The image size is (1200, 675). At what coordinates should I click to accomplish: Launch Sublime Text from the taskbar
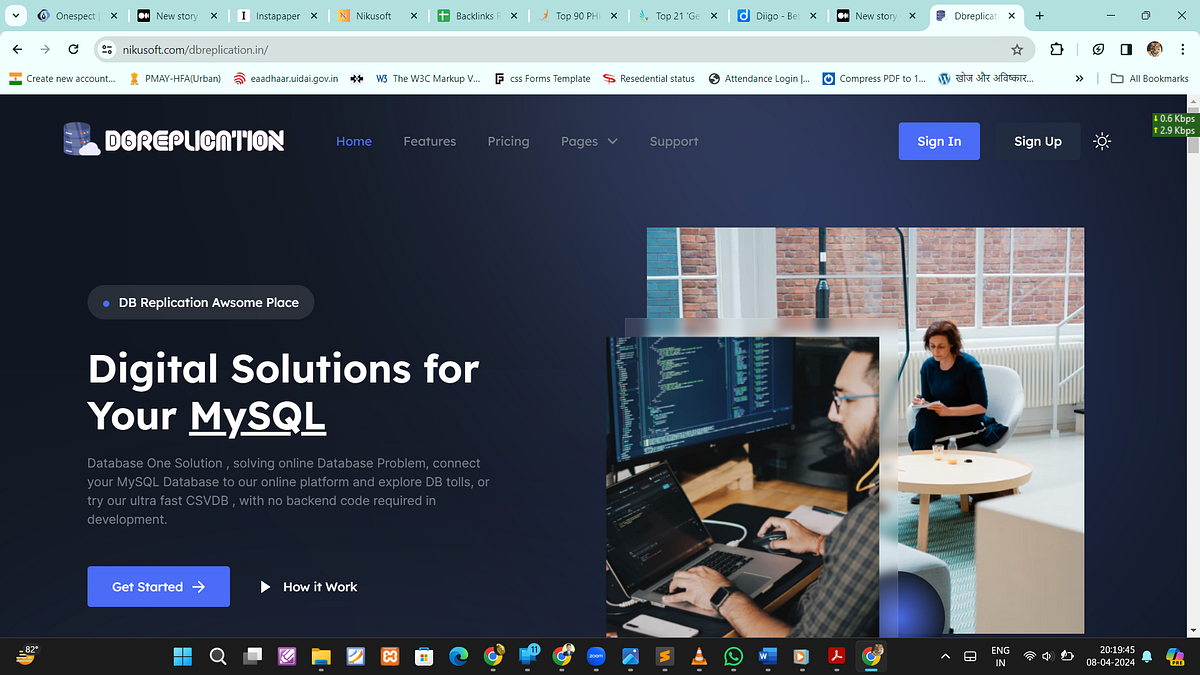(x=664, y=657)
